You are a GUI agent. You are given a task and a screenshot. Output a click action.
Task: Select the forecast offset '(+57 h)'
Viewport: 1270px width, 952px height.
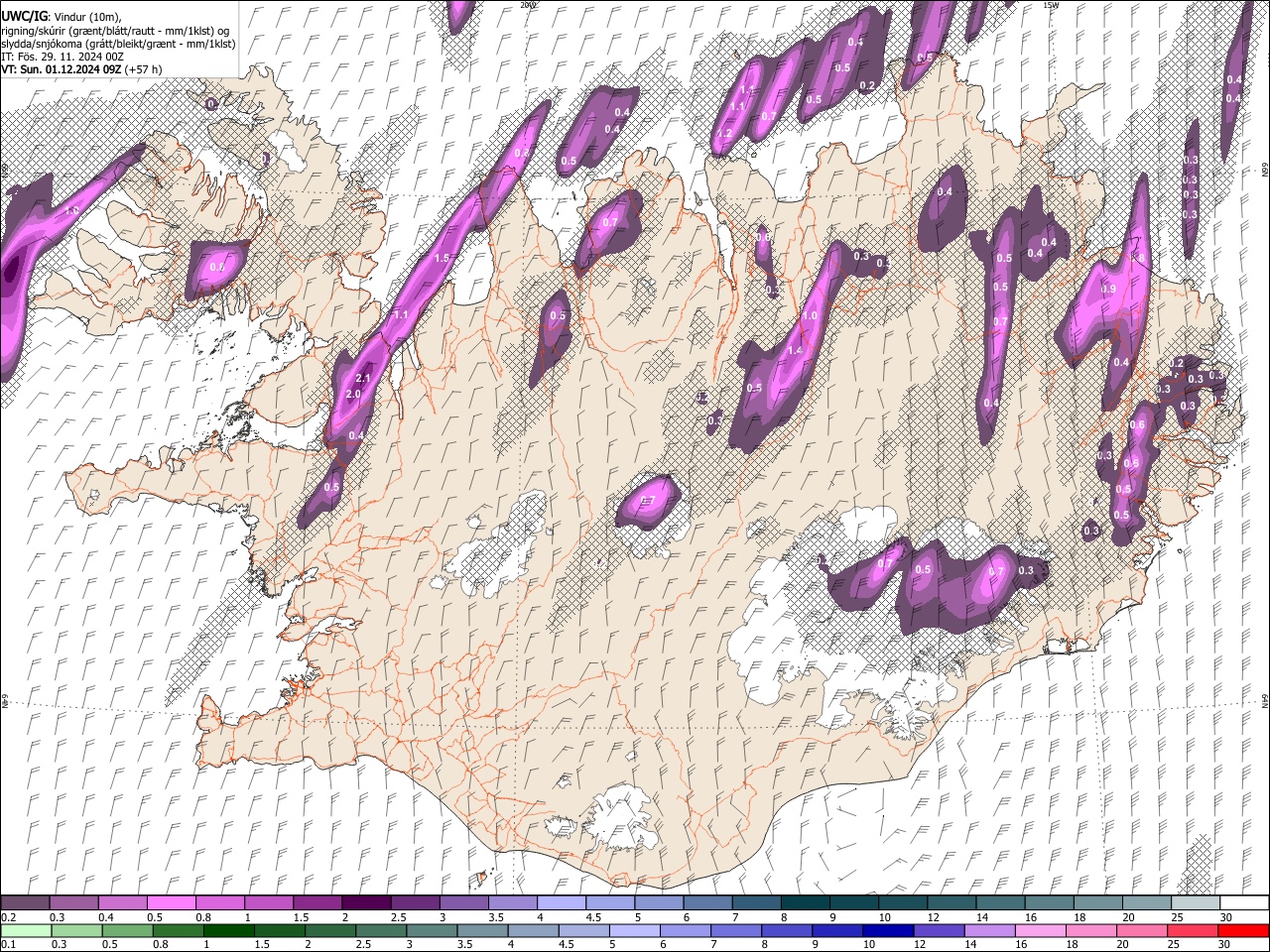click(x=144, y=69)
